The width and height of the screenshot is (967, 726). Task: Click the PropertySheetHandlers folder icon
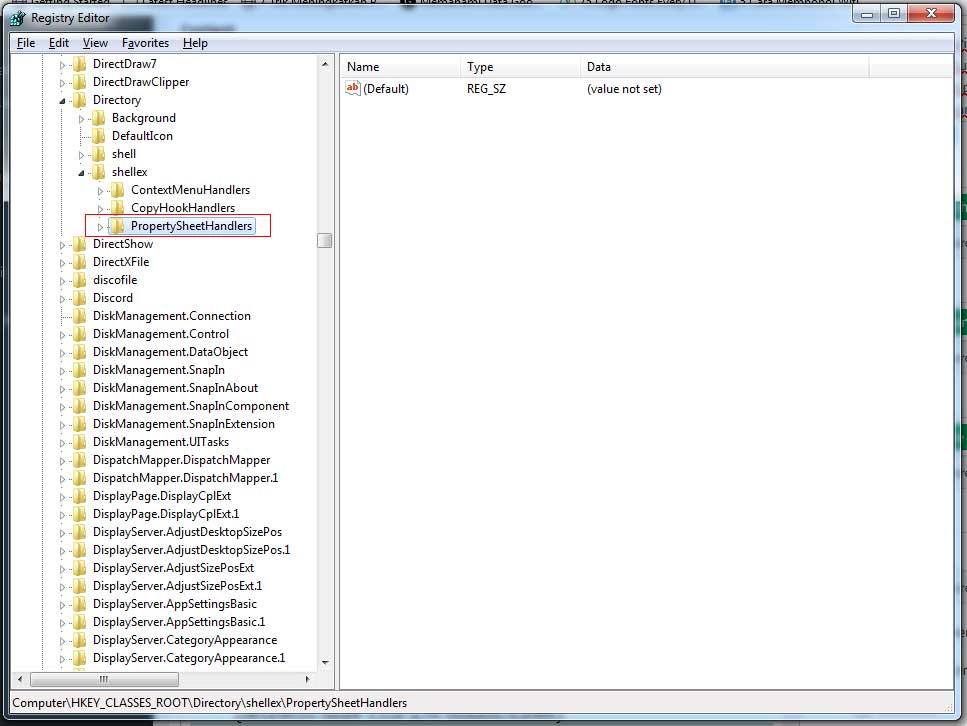point(117,226)
